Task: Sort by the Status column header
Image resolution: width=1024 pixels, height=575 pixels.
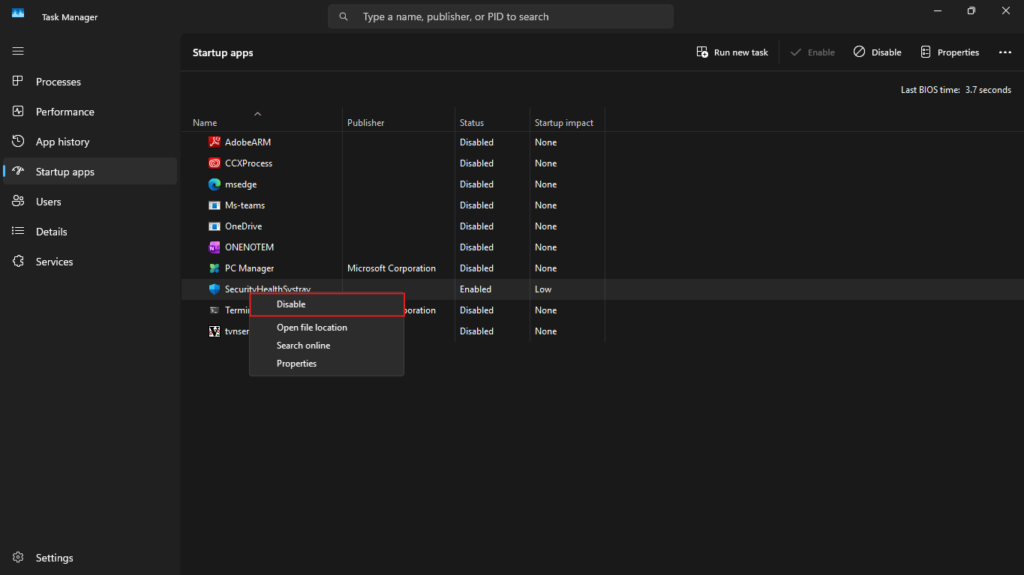Action: coord(472,123)
